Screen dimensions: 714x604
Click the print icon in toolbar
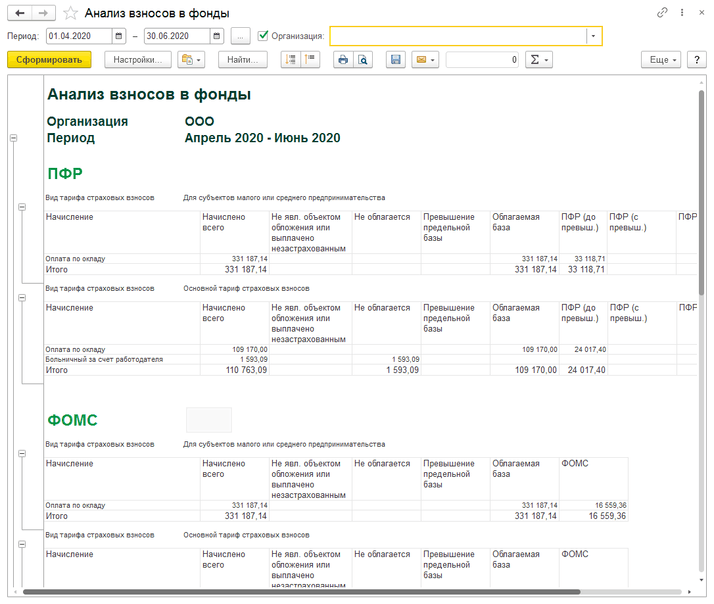342,60
